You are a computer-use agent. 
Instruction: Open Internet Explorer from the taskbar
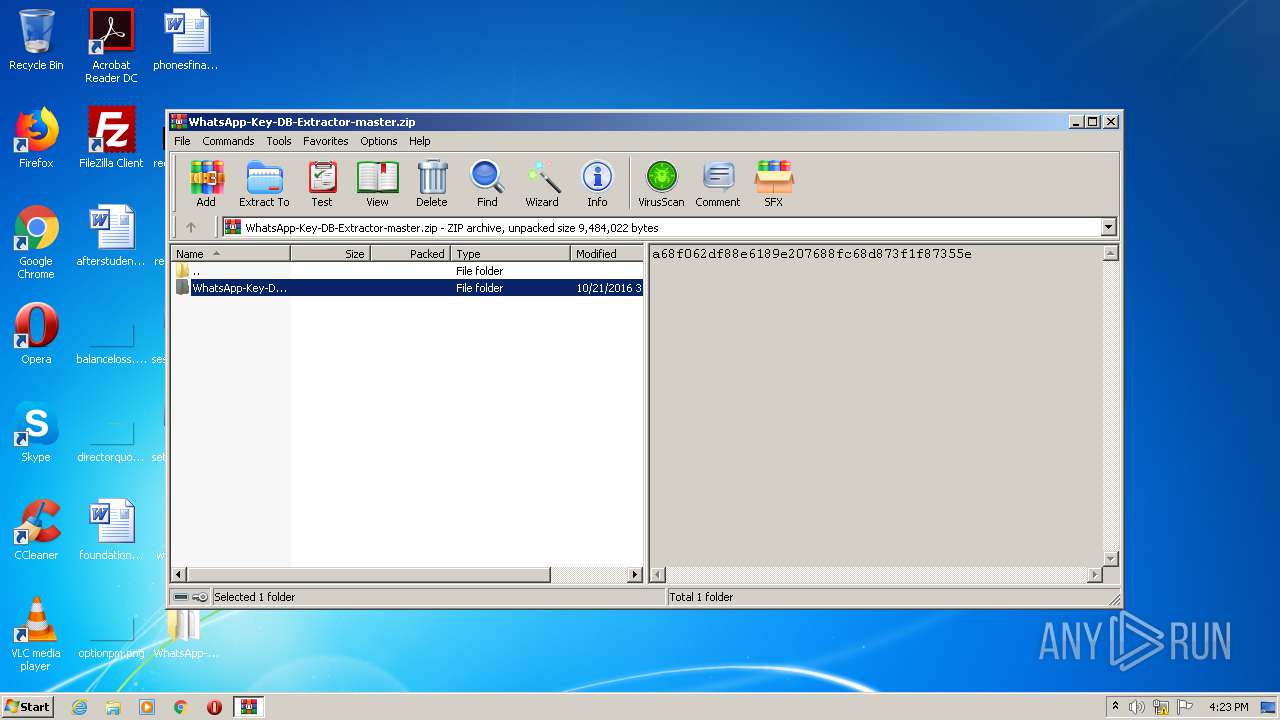coord(79,707)
